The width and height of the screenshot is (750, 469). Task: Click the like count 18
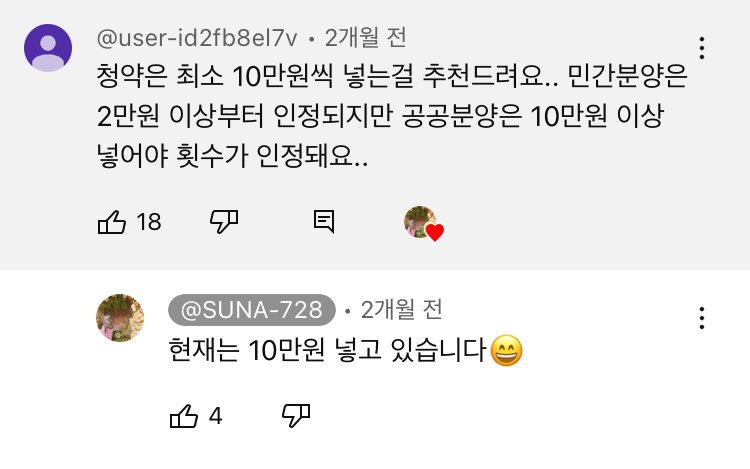coord(148,222)
